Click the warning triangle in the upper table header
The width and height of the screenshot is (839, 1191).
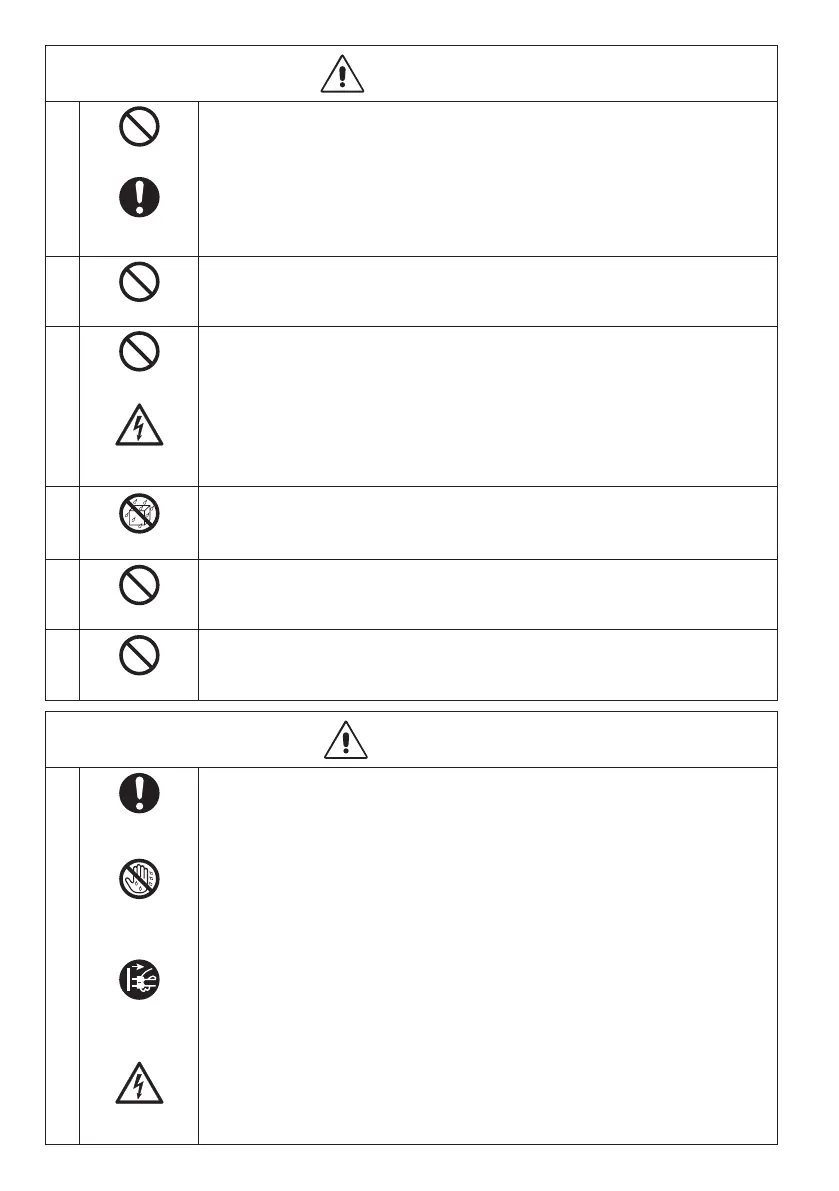[x=342, y=74]
